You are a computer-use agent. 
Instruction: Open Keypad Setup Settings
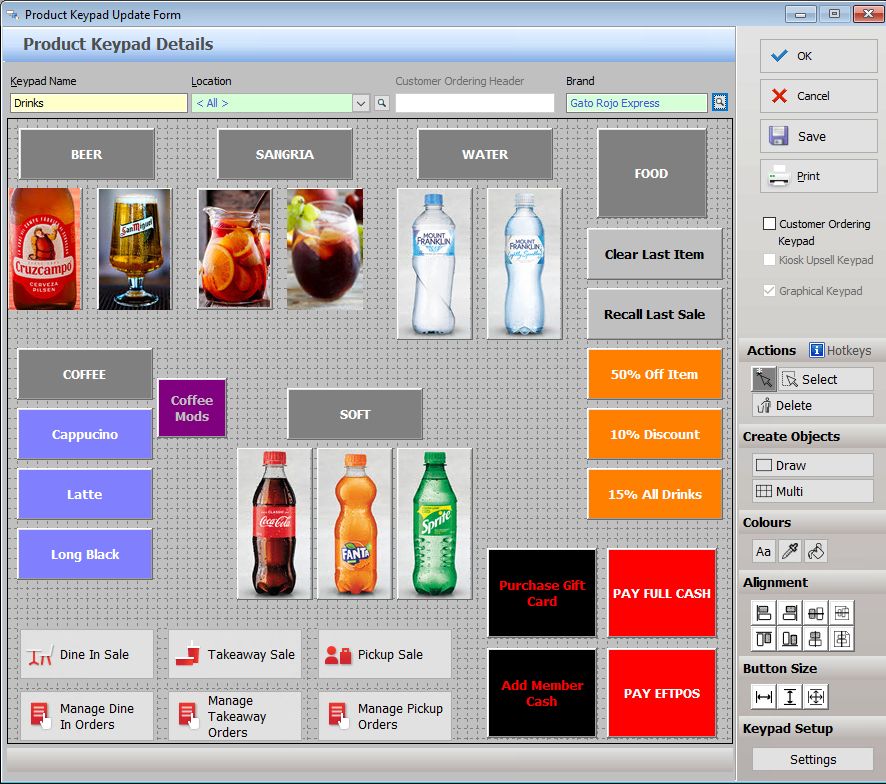click(812, 759)
